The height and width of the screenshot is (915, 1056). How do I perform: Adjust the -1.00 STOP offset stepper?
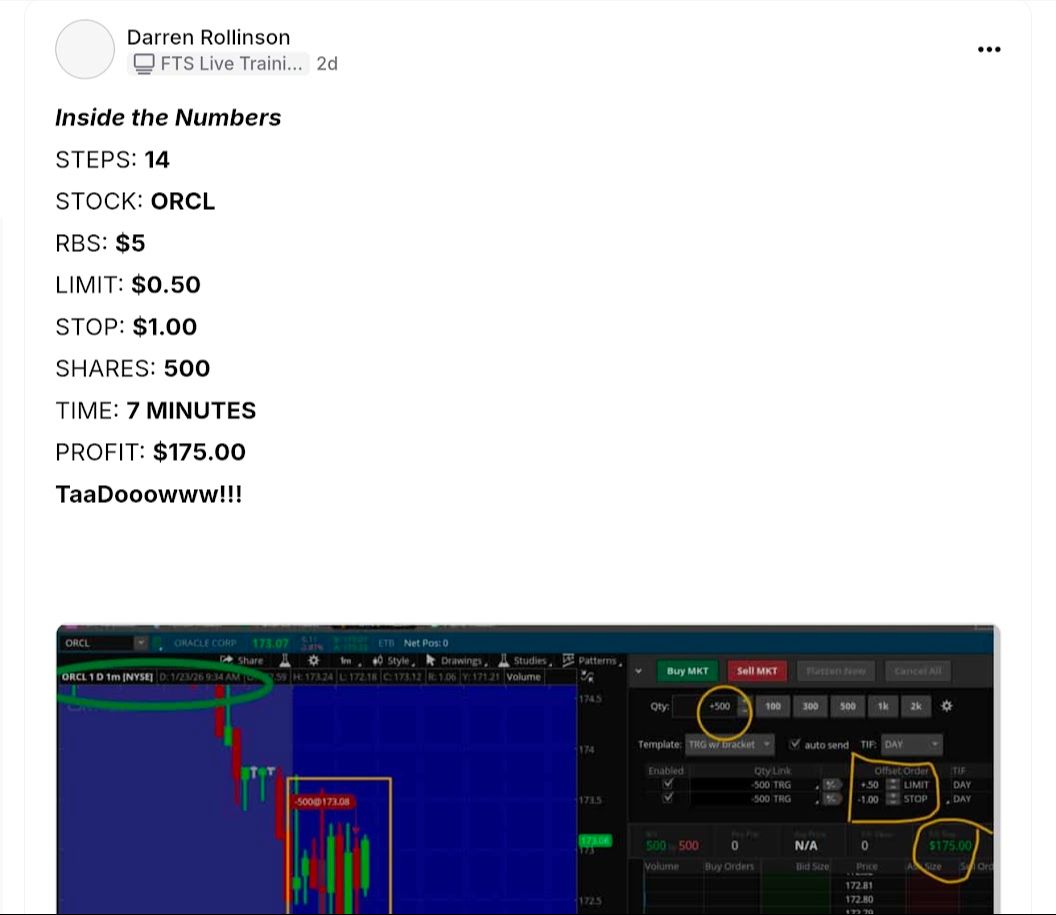tap(893, 799)
